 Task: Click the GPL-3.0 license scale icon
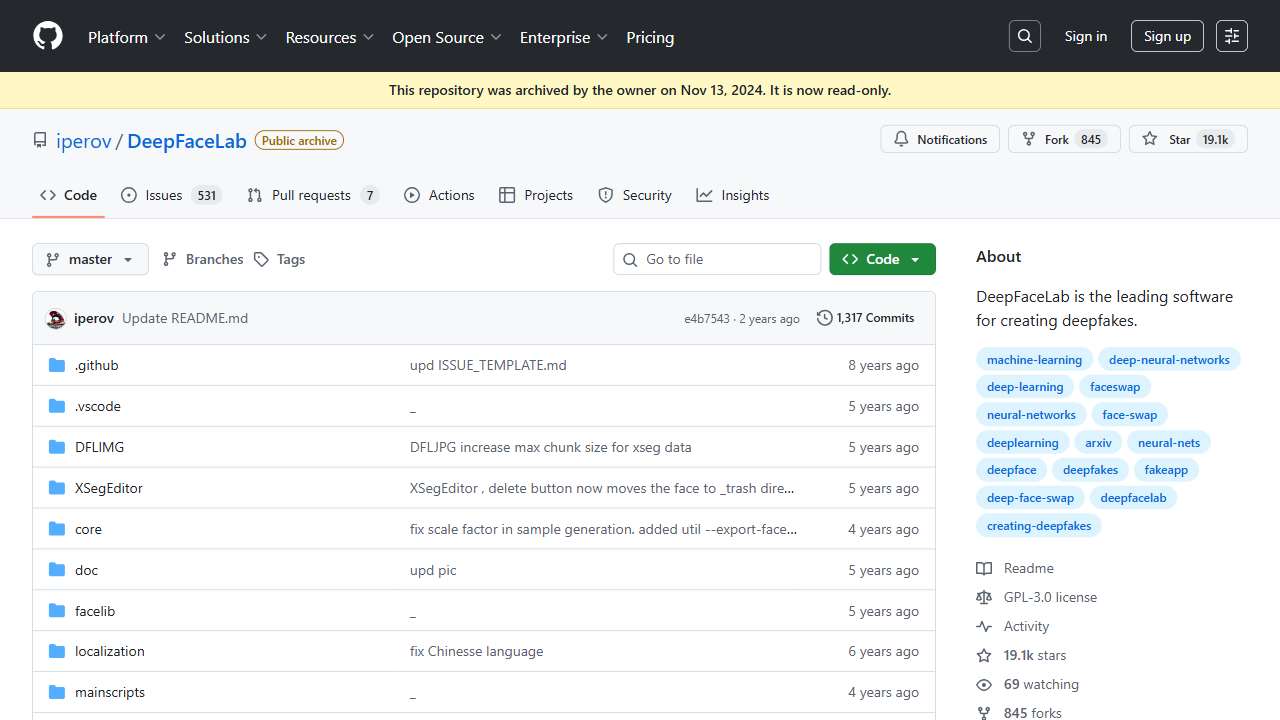(x=984, y=597)
